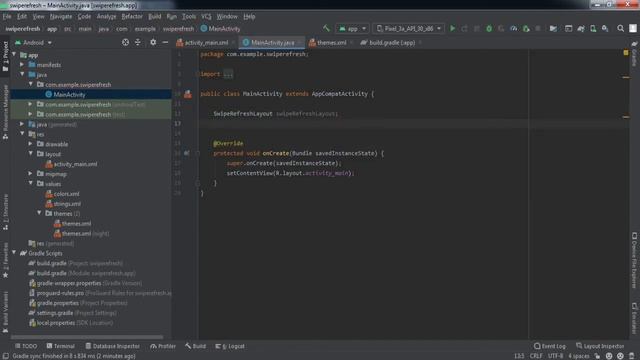Run the app with green play button

tap(452, 29)
